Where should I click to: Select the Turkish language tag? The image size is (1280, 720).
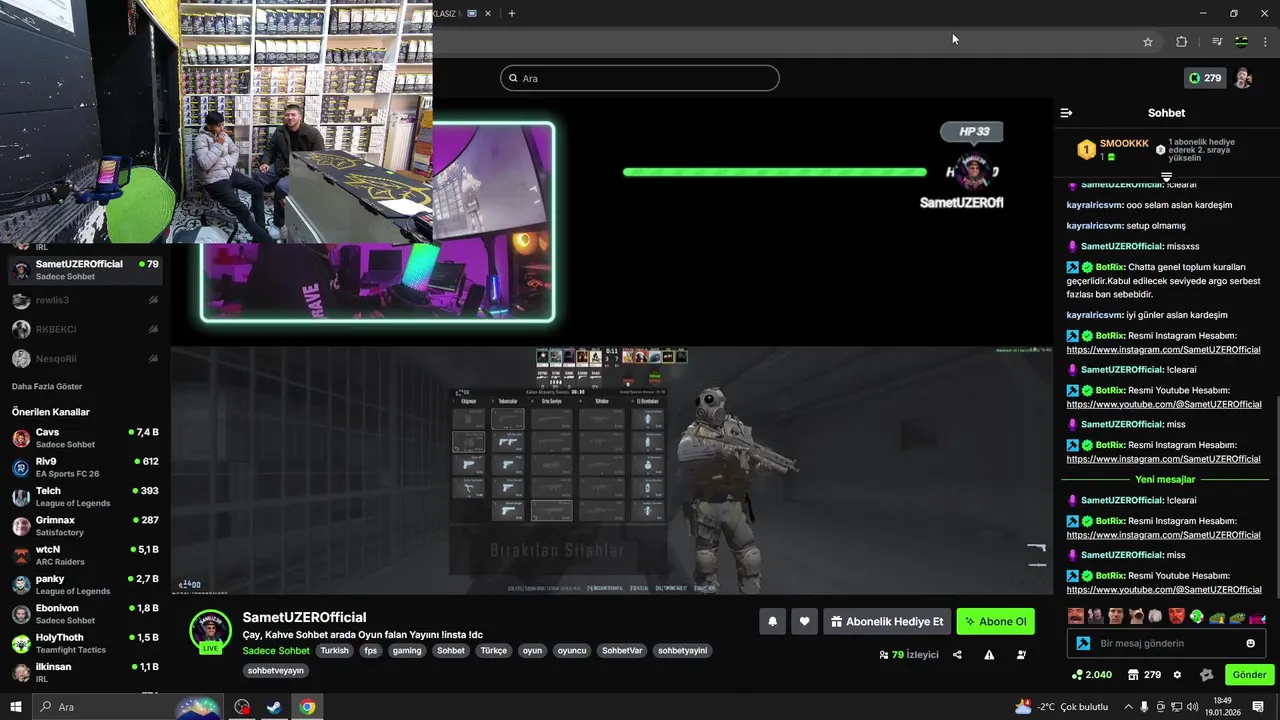click(335, 650)
